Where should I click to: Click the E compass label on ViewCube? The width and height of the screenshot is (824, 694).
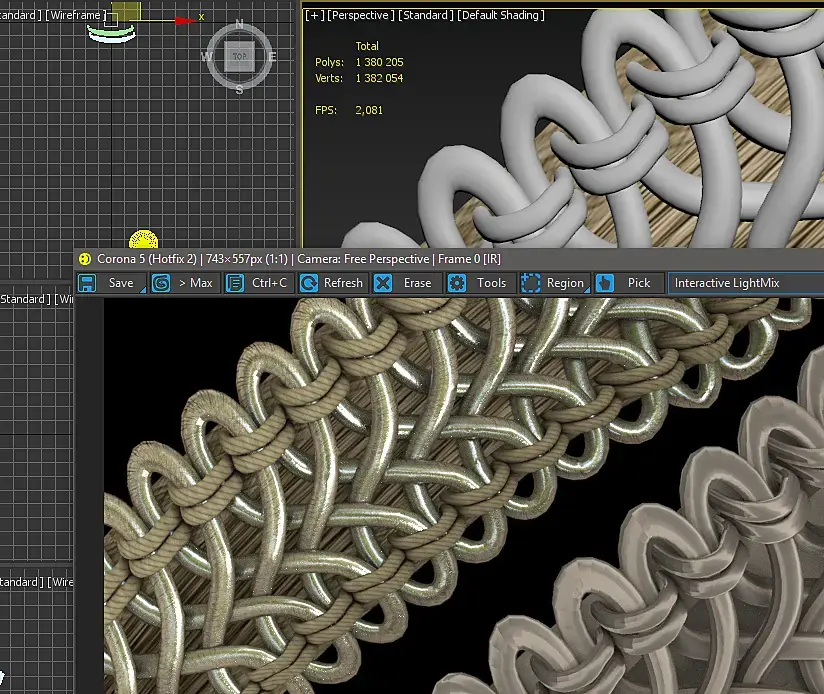(272, 57)
